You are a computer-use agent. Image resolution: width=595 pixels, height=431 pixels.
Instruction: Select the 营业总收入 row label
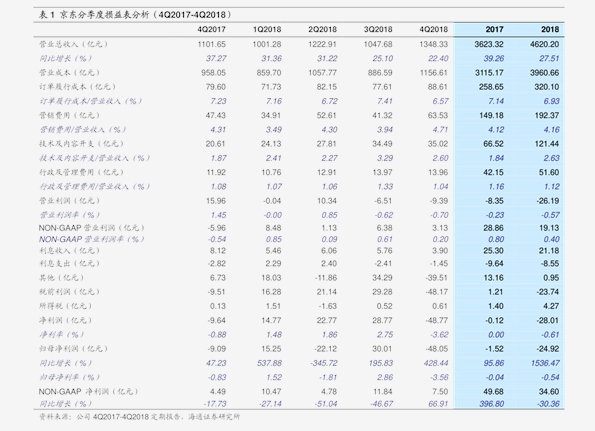coord(73,44)
